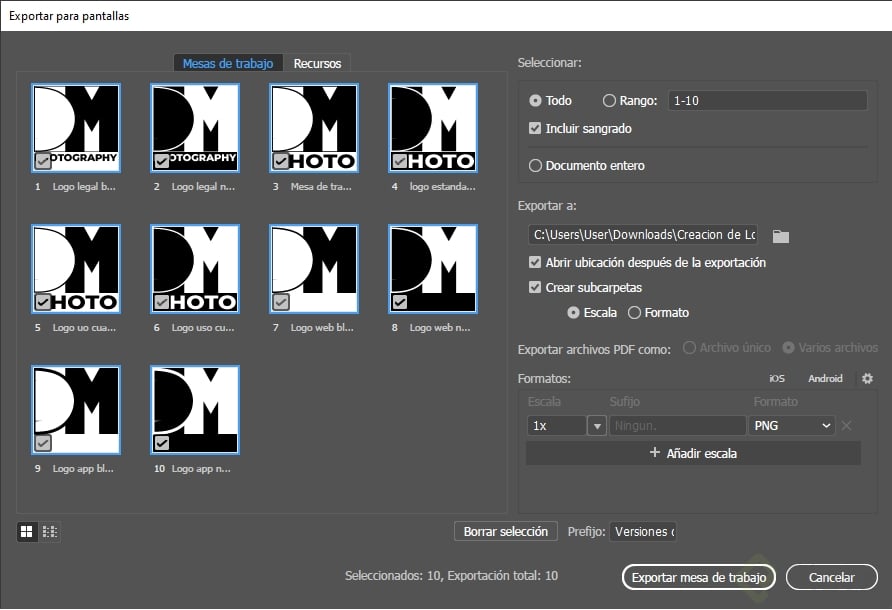
Task: Select artboard 8 Logo web n thumbnail
Action: (433, 269)
